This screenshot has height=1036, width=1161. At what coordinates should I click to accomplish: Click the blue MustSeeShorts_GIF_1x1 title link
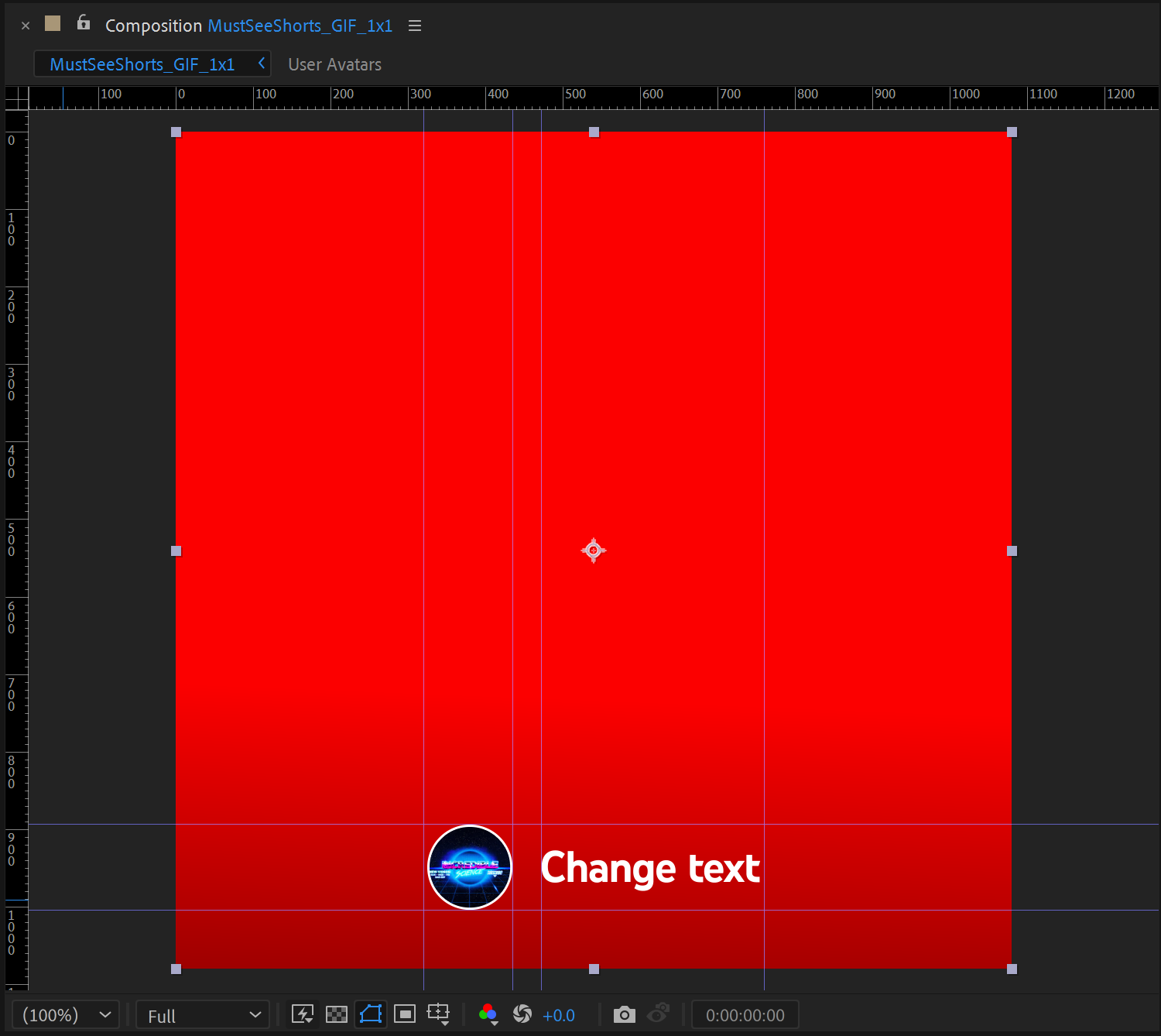[300, 26]
